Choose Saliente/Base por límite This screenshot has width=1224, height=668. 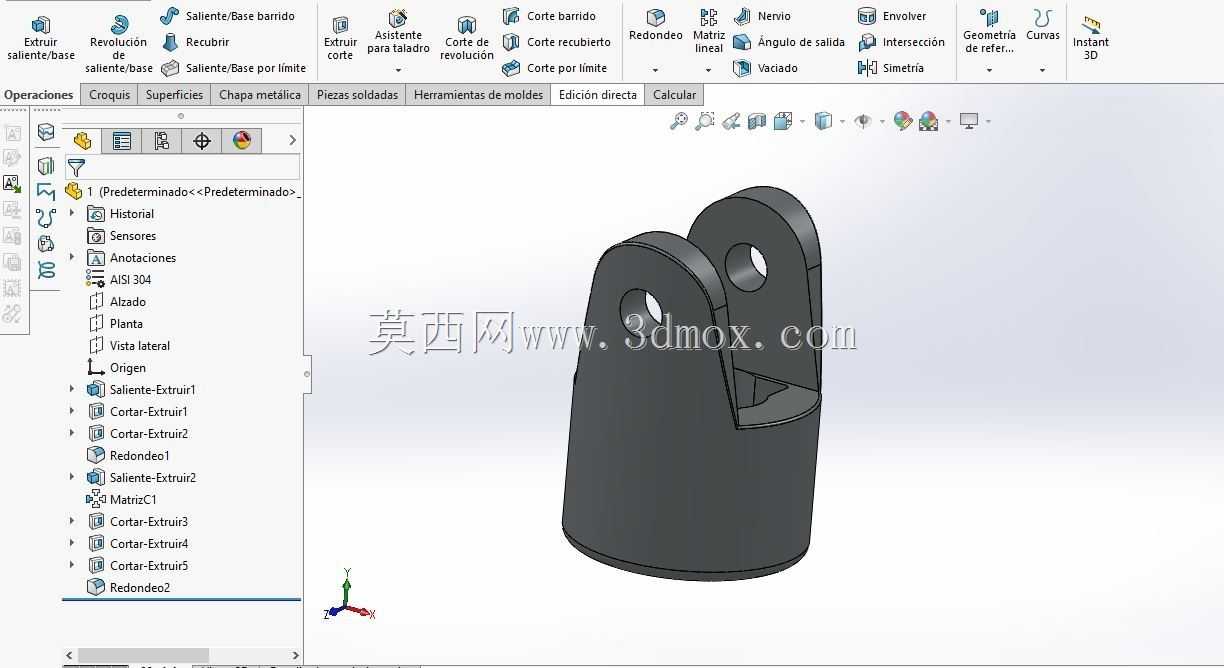coord(234,68)
